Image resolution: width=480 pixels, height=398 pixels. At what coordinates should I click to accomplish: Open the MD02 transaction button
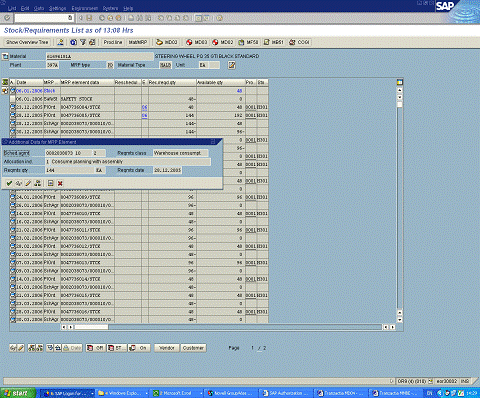click(167, 42)
